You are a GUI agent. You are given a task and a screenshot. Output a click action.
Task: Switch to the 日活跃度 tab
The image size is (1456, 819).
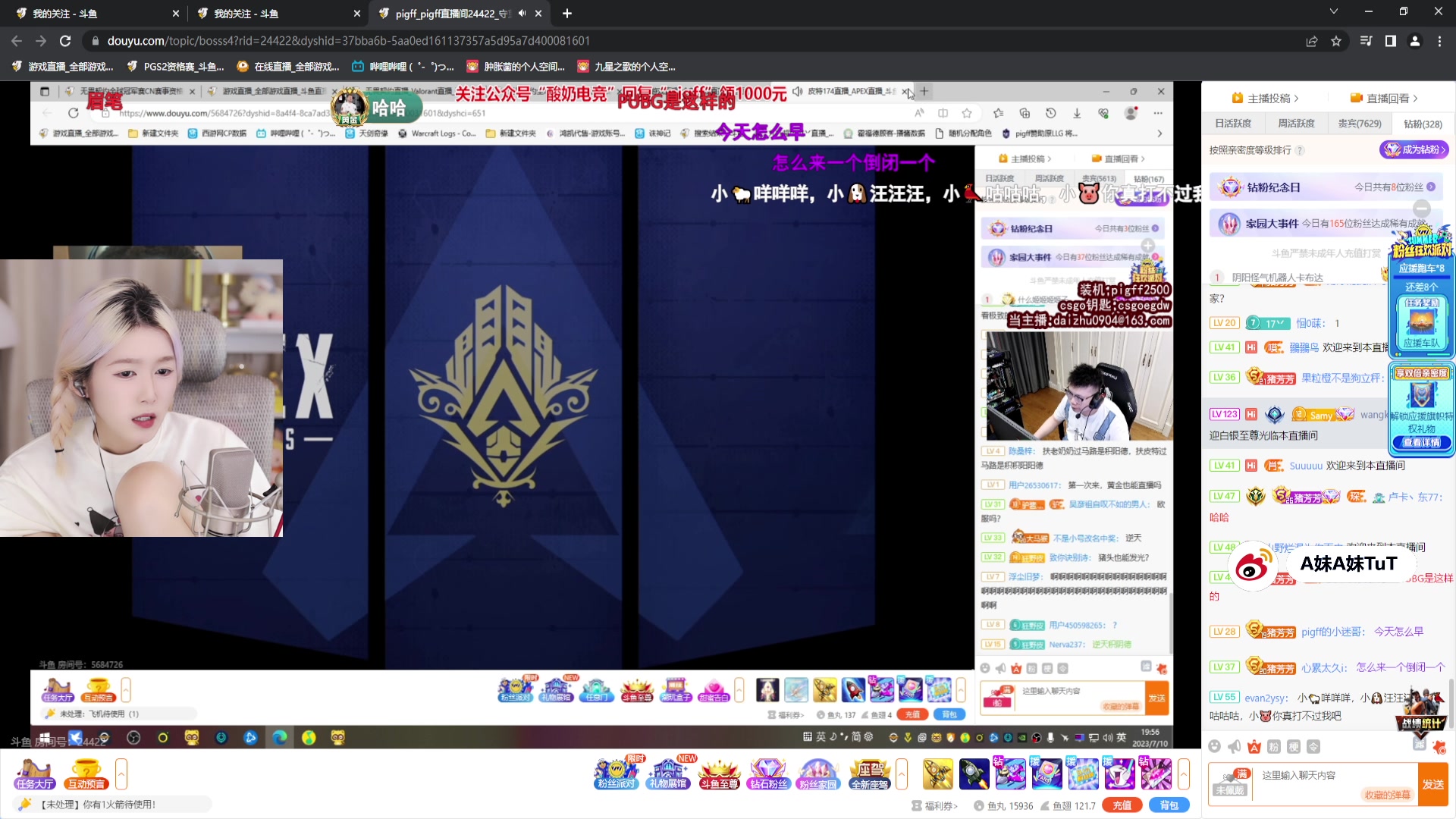1233,124
